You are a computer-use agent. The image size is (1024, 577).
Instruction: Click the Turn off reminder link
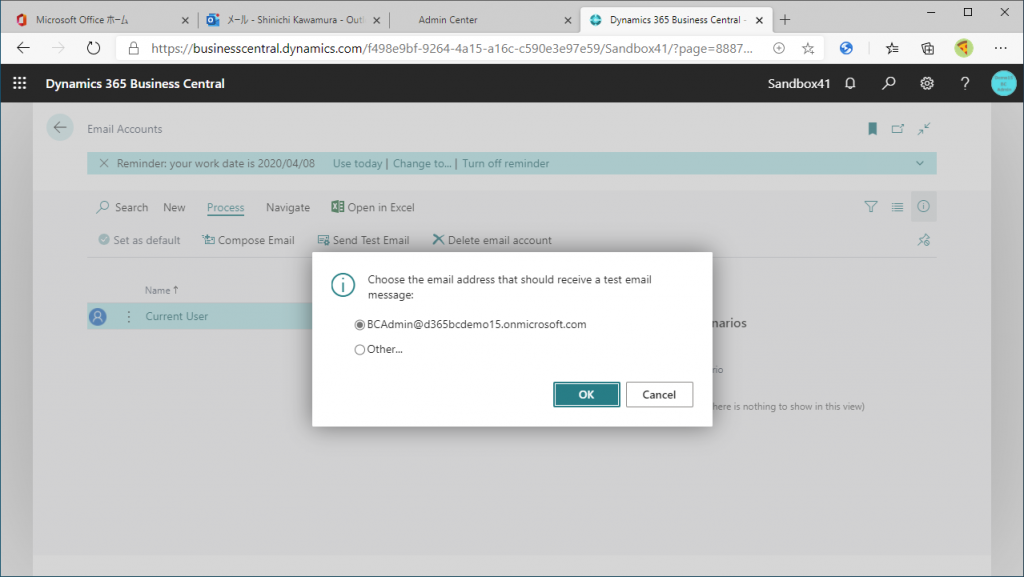505,163
